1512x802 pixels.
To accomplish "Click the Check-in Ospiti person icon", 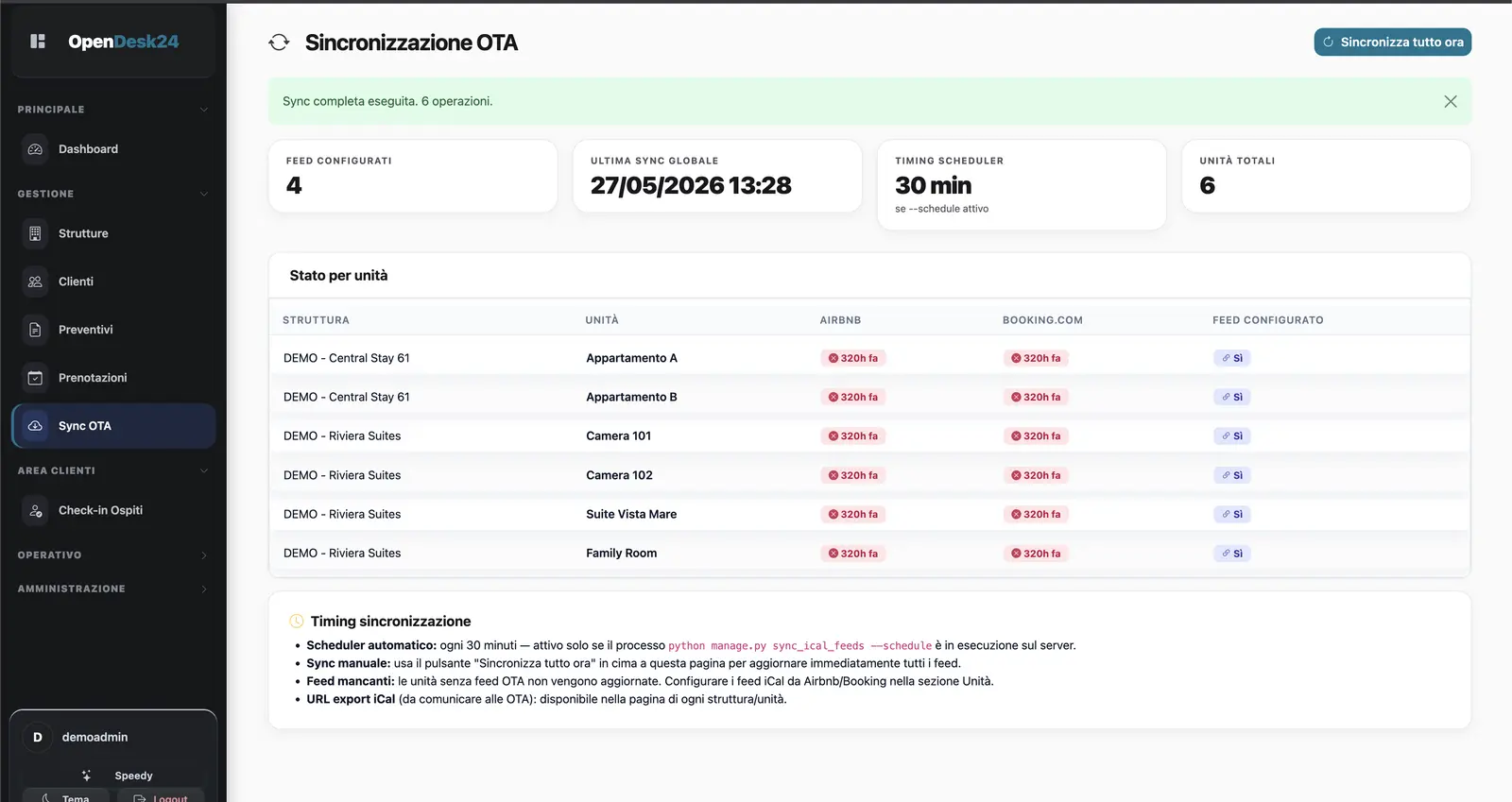I will click(35, 510).
